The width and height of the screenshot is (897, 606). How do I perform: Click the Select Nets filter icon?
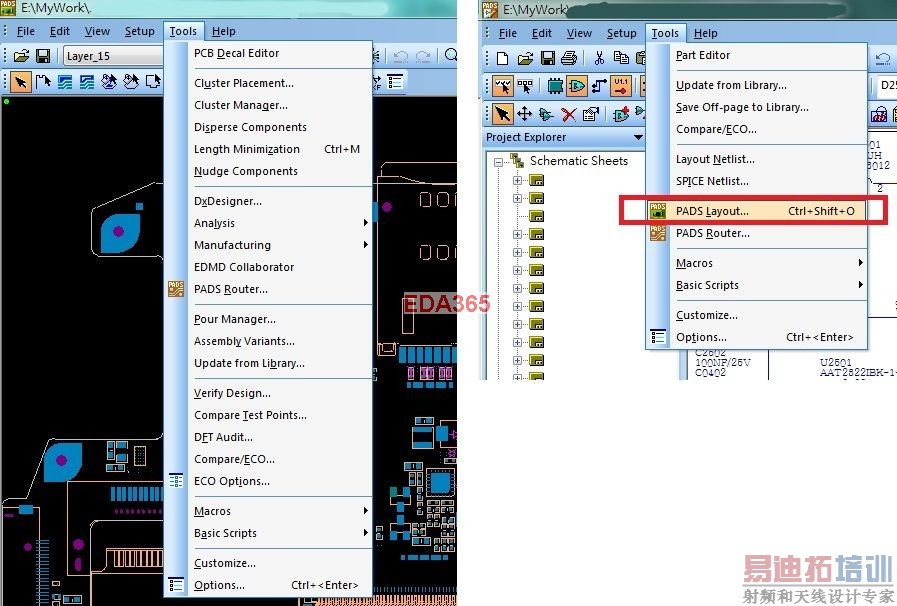pyautogui.click(x=599, y=86)
